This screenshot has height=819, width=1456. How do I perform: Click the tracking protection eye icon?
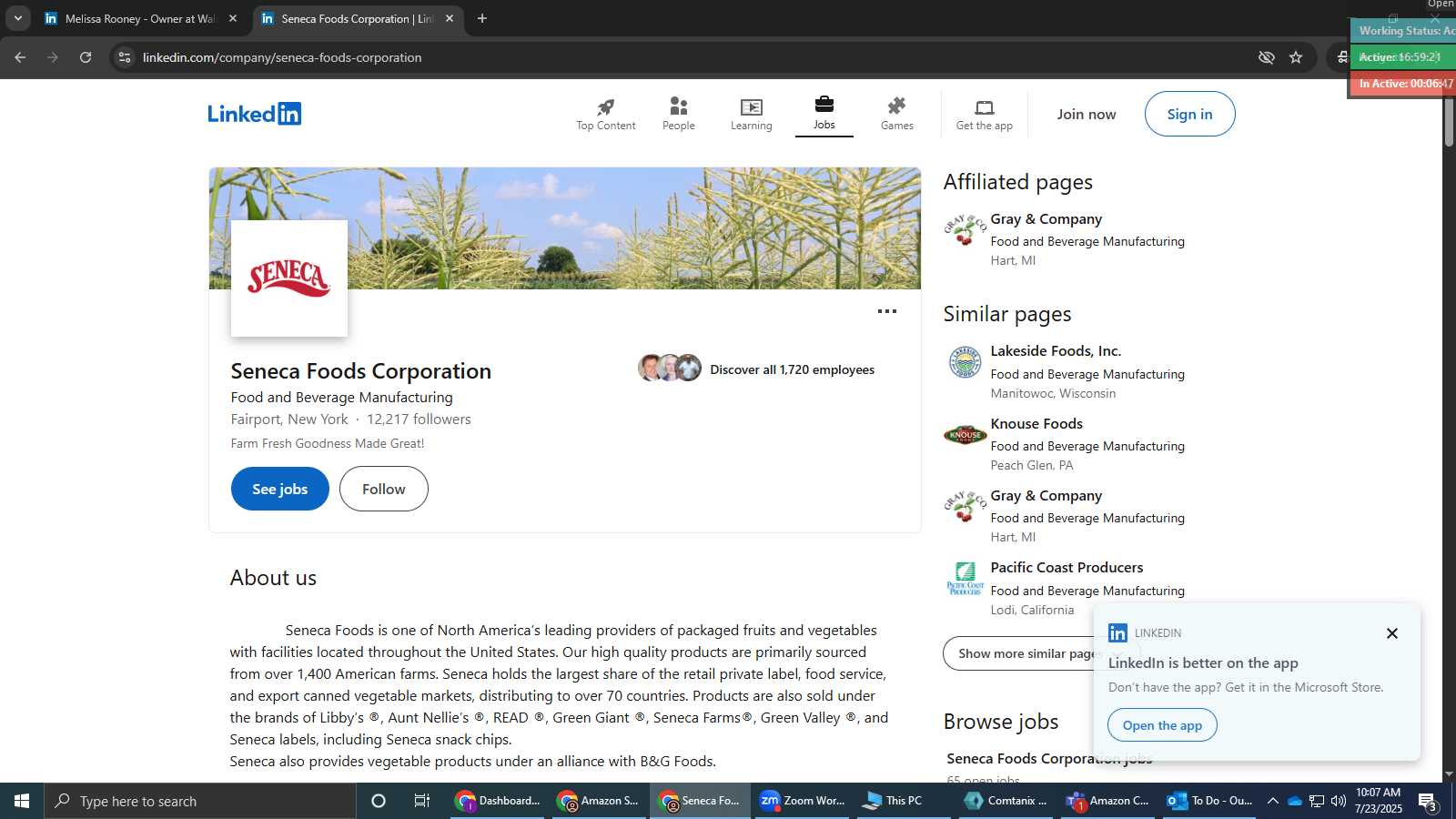(x=1266, y=57)
